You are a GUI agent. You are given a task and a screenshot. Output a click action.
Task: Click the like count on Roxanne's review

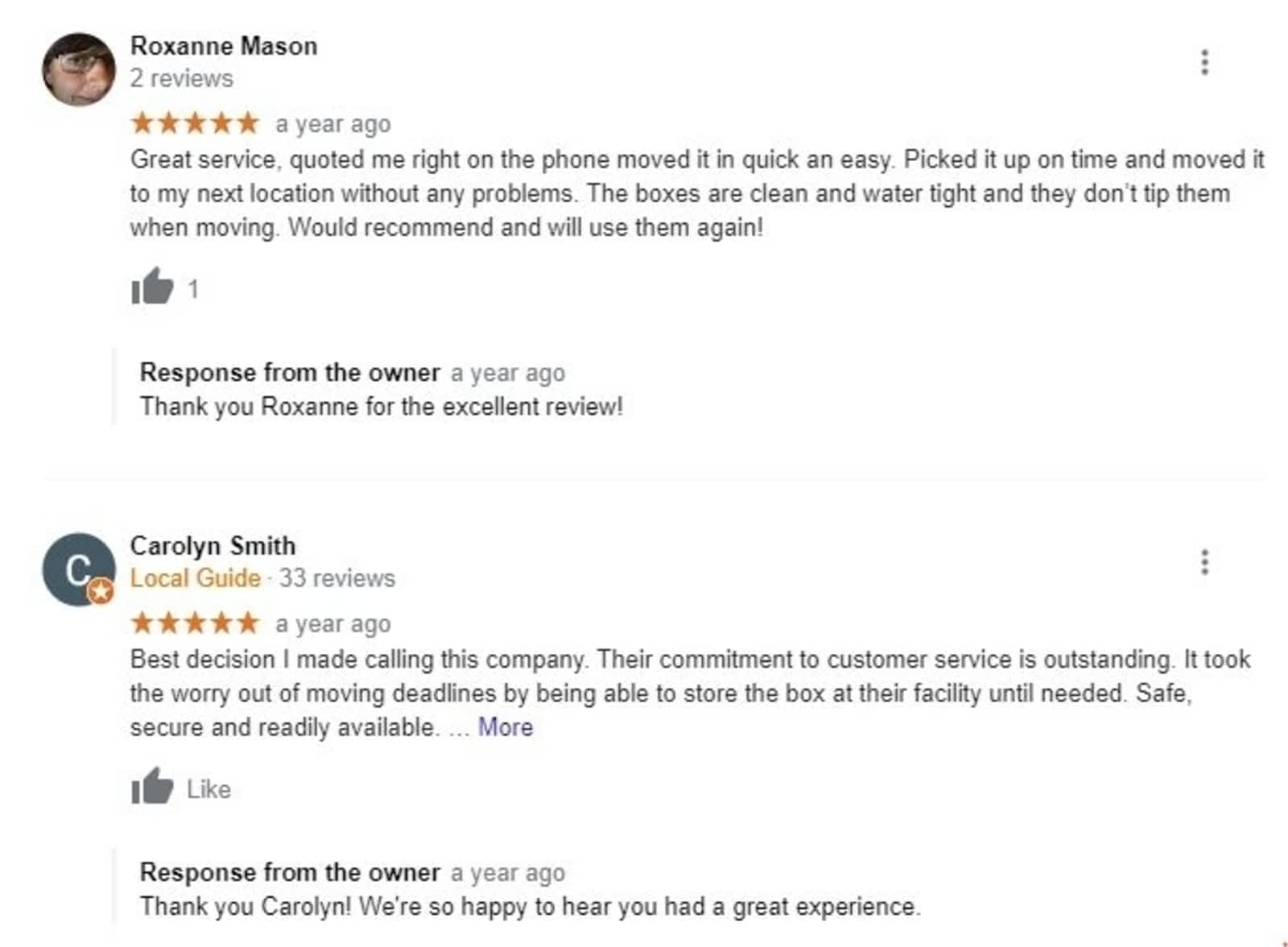coord(193,289)
